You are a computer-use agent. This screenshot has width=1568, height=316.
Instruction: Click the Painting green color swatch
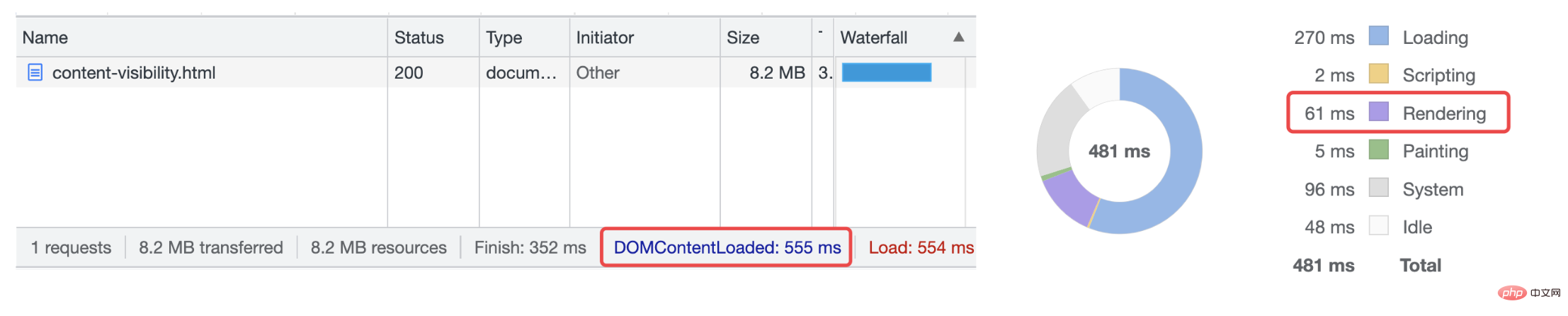pyautogui.click(x=1378, y=150)
